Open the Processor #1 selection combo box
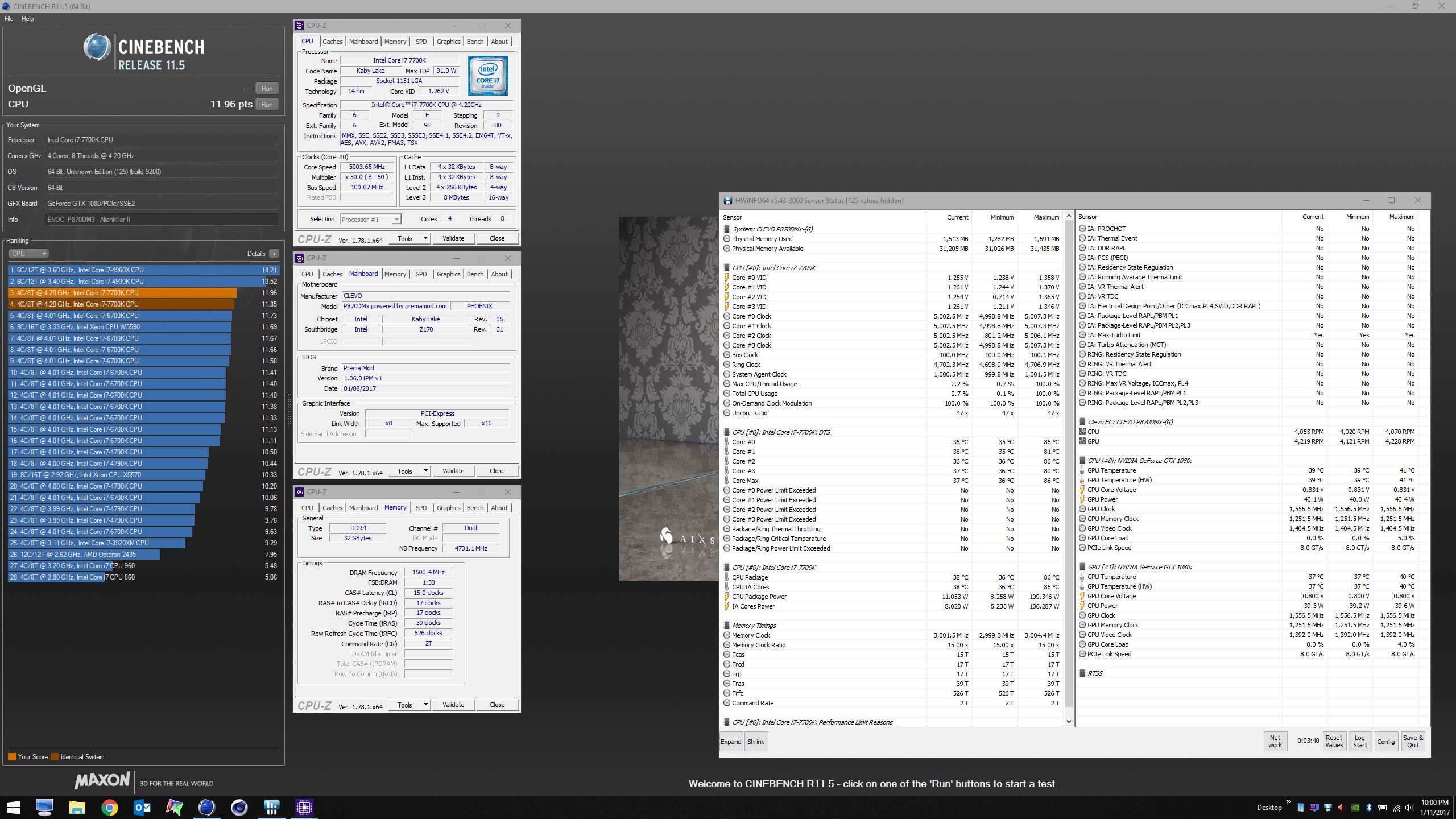 click(370, 219)
